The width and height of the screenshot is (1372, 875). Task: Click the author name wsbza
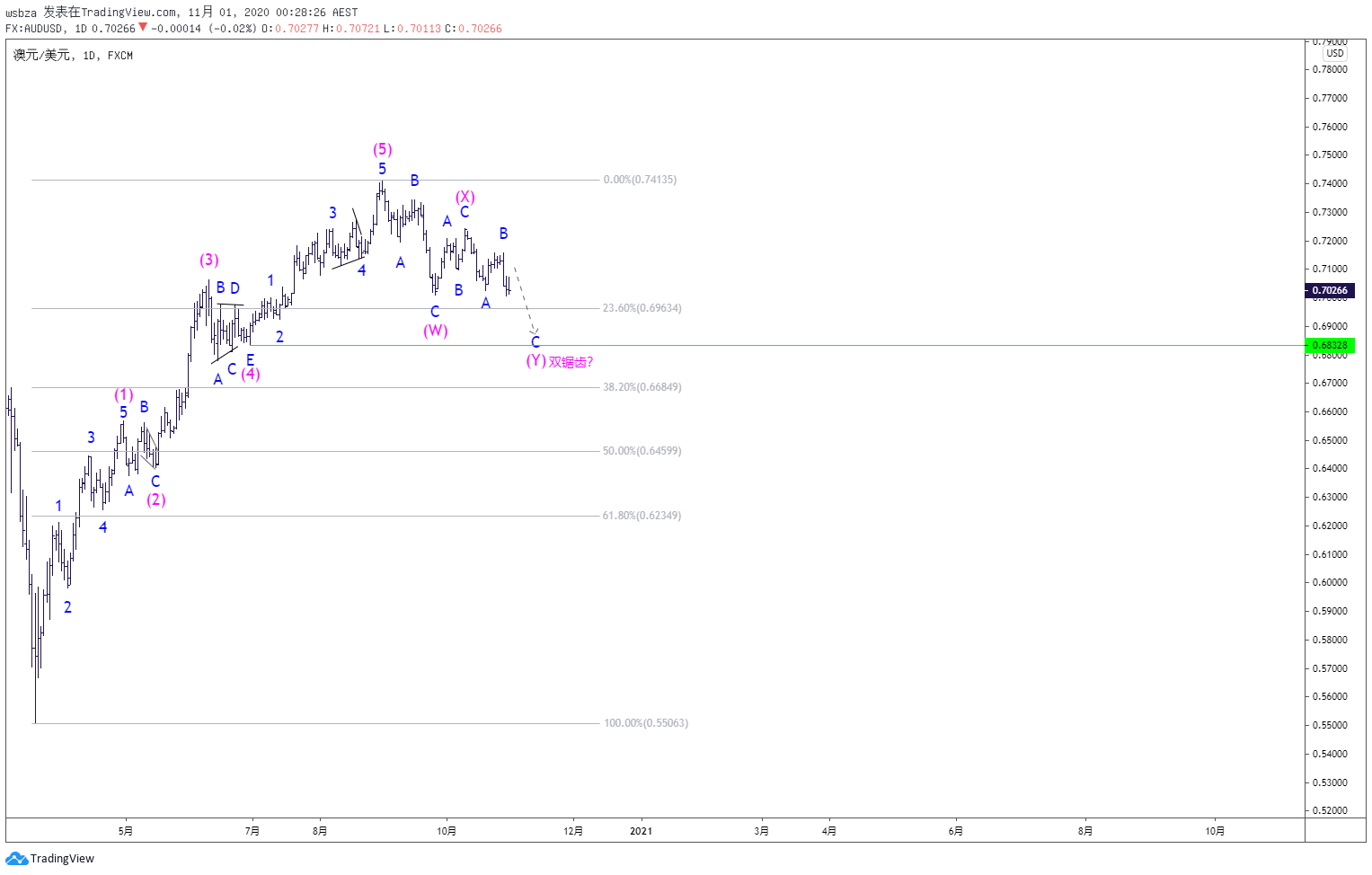(x=22, y=13)
